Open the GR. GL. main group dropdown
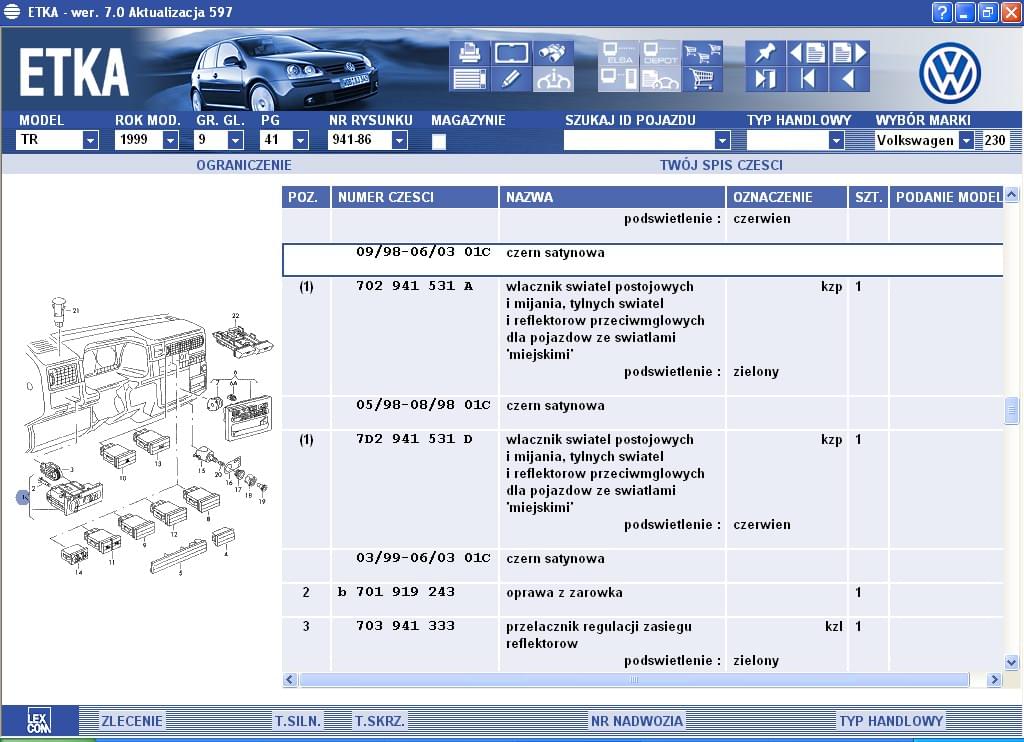The width and height of the screenshot is (1024, 742). point(235,140)
